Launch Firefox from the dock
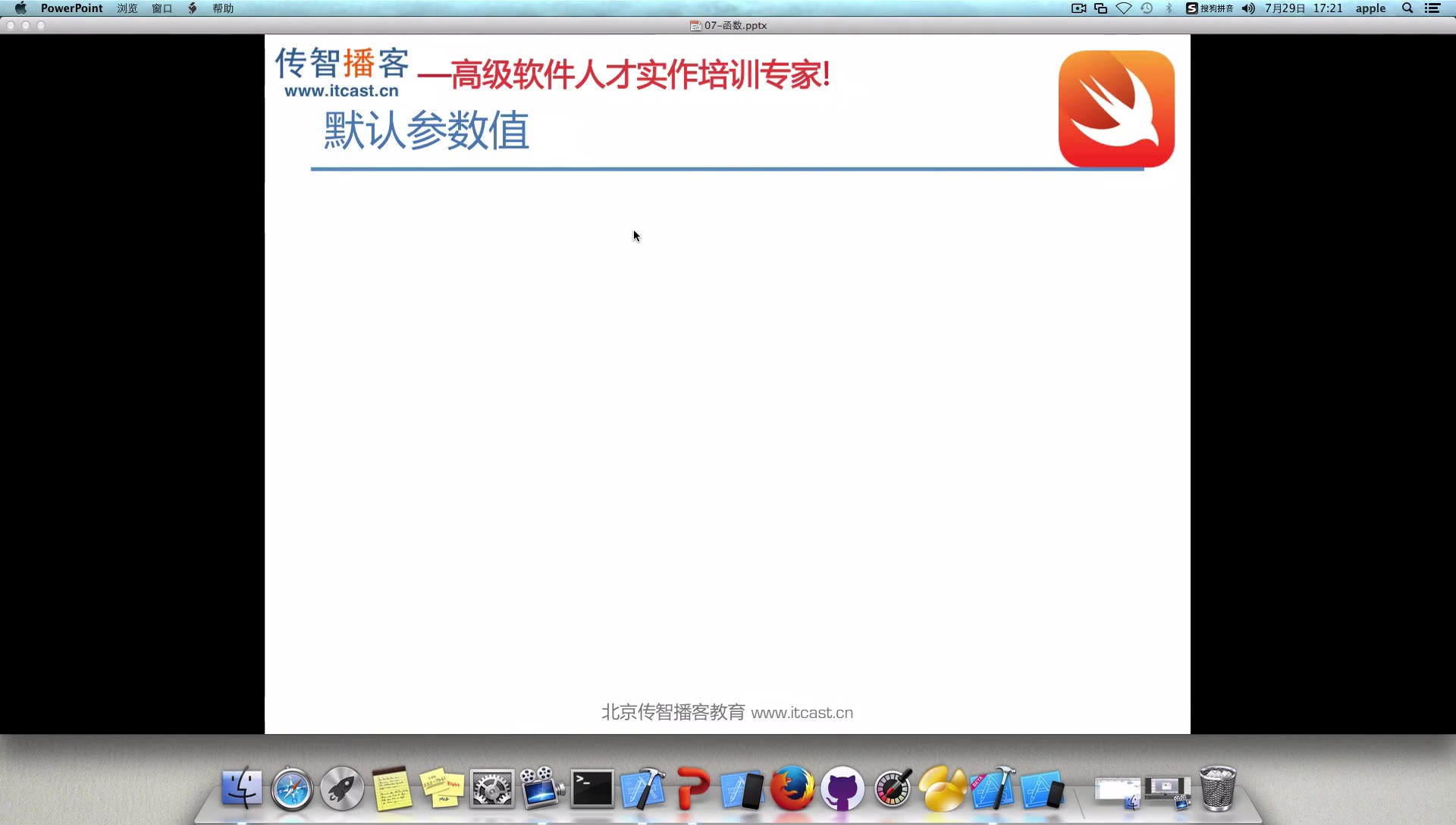 coord(792,789)
